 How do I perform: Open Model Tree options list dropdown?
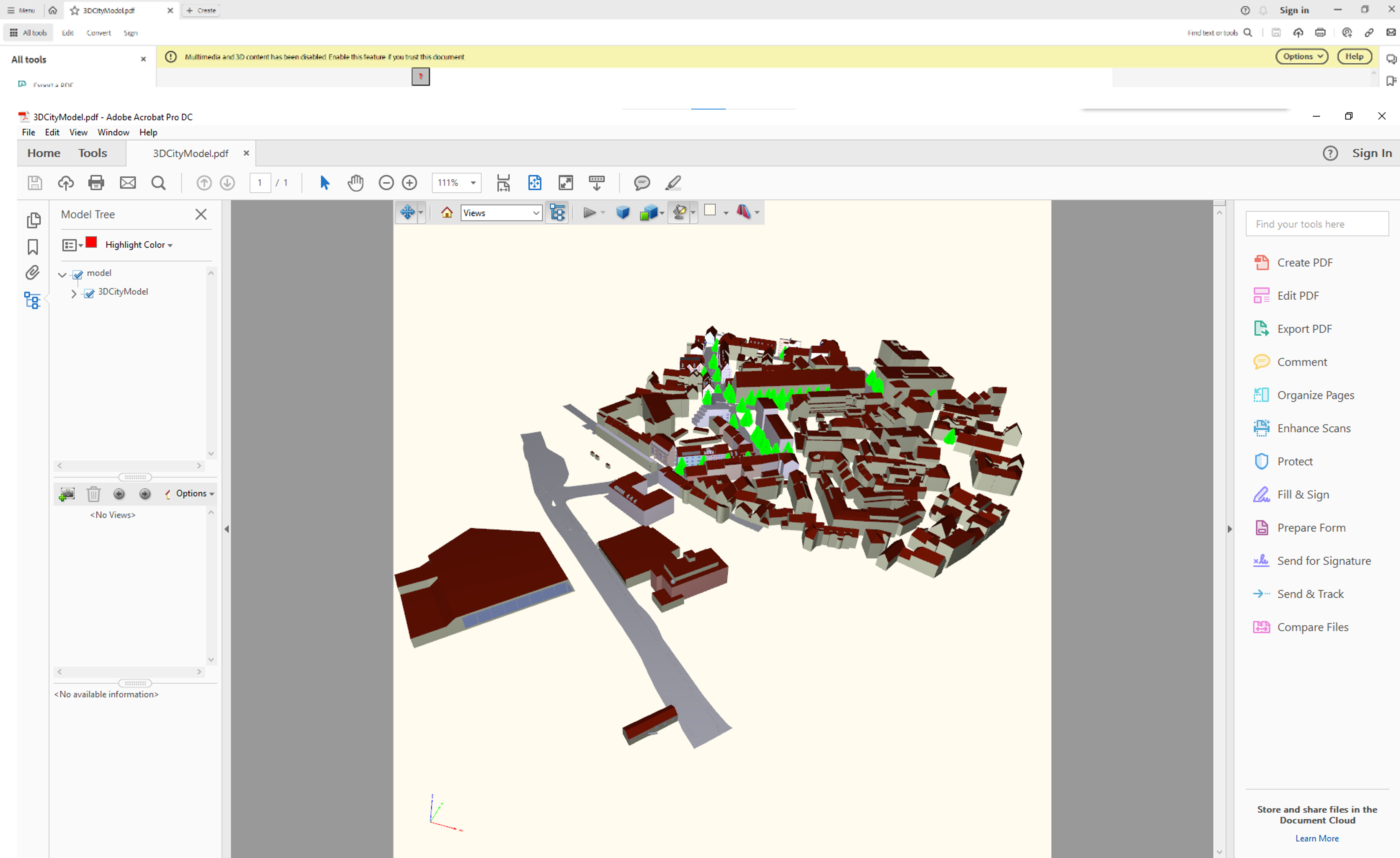point(72,245)
